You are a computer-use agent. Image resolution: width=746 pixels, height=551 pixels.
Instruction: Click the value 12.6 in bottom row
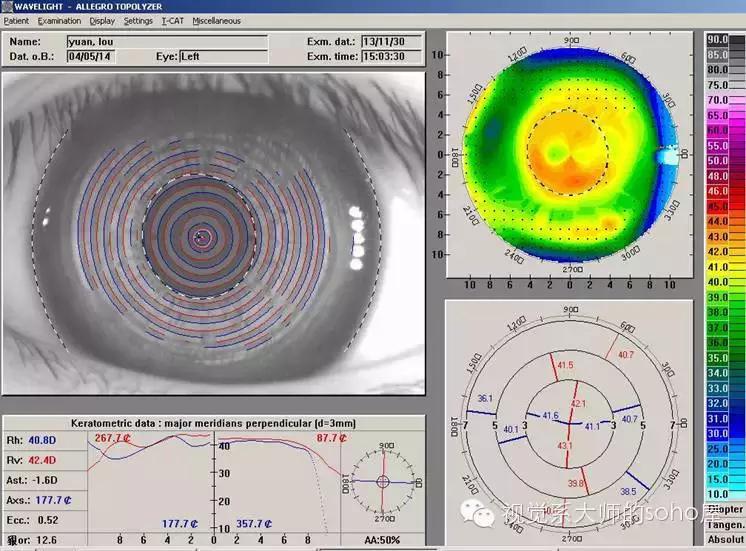[x=46, y=540]
